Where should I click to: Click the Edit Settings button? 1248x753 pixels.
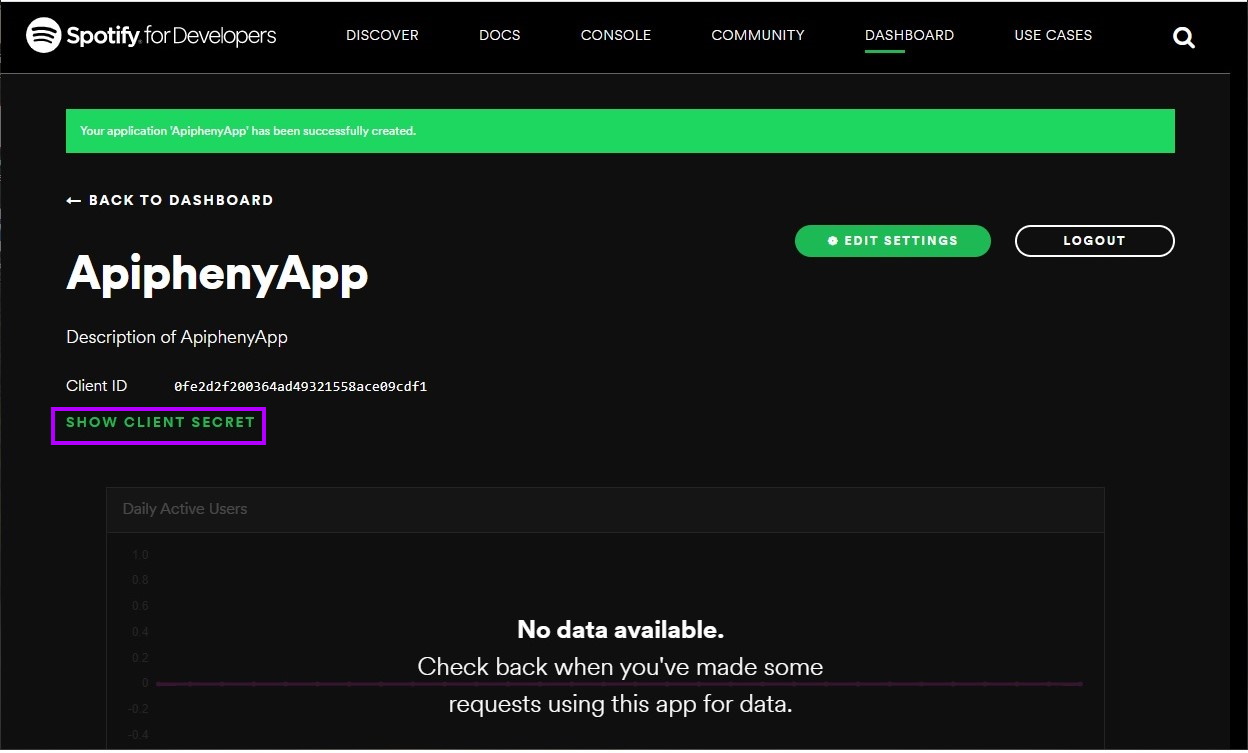click(893, 241)
